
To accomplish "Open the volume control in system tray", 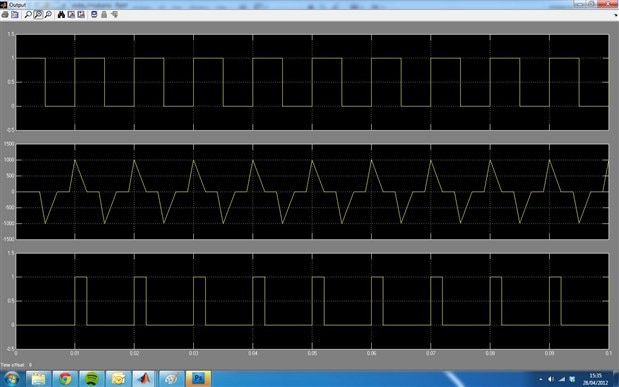I will pyautogui.click(x=551, y=379).
